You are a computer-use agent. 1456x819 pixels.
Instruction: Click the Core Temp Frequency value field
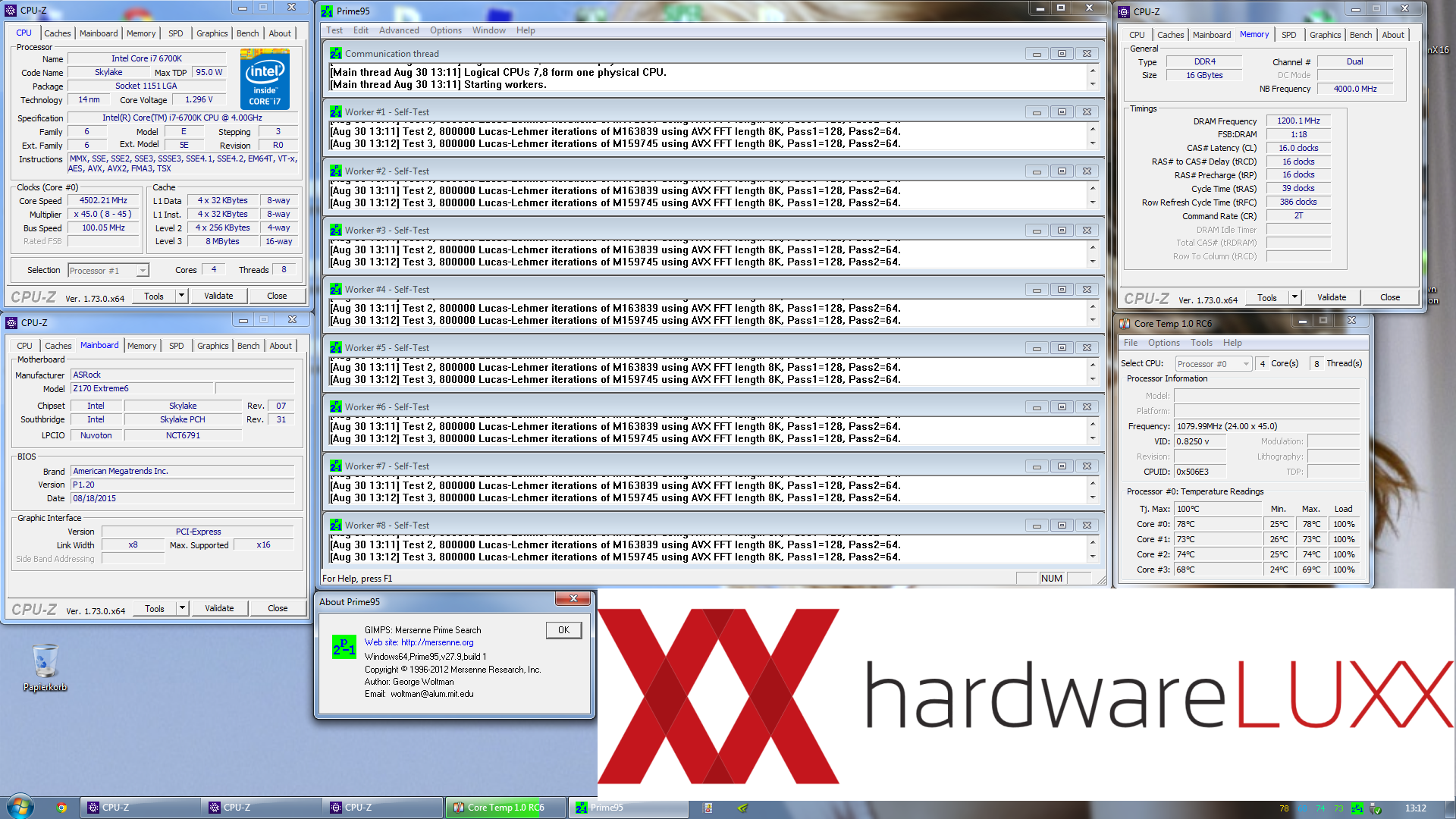pos(1267,426)
